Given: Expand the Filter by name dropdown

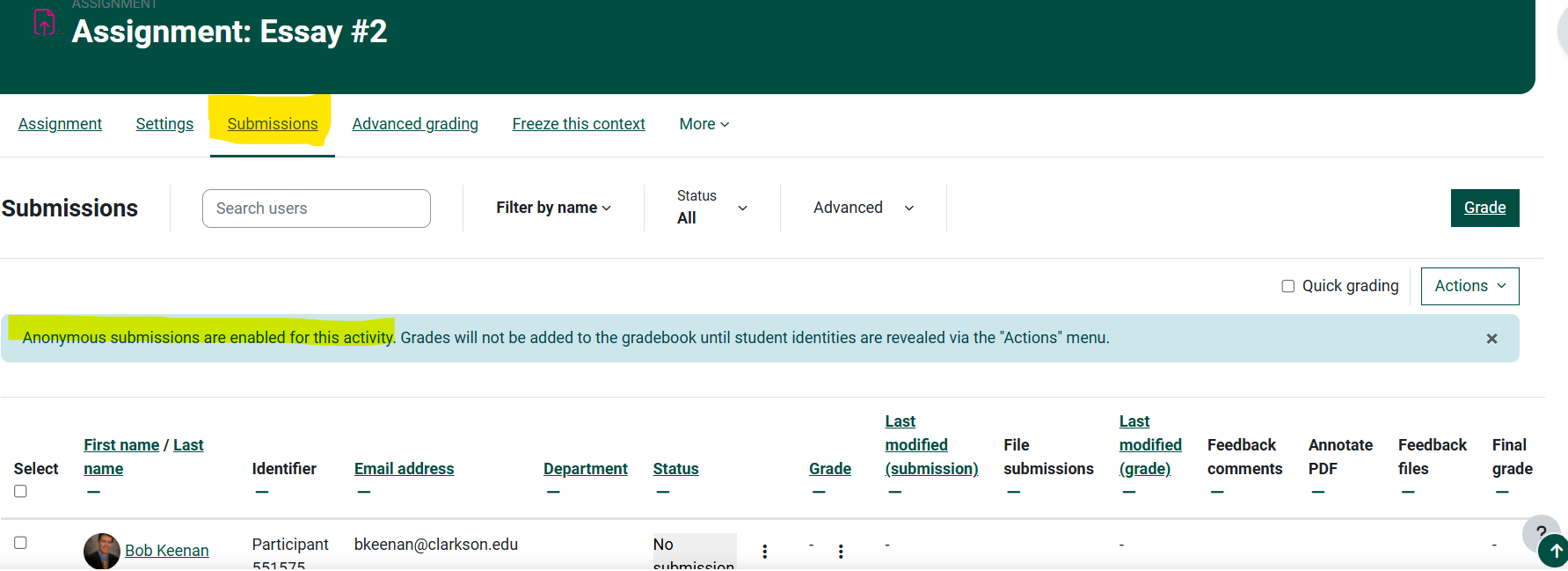Looking at the screenshot, I should (x=553, y=208).
